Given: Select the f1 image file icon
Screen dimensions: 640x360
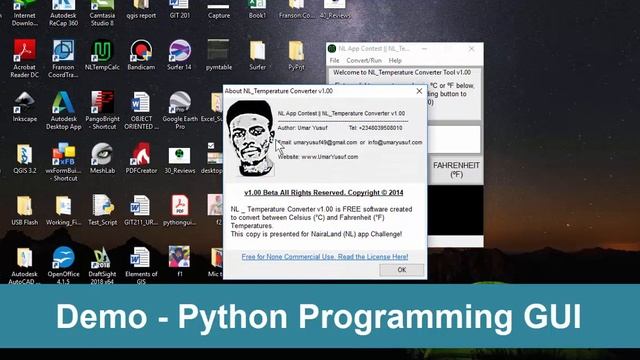Looking at the screenshot, I should (x=180, y=262).
